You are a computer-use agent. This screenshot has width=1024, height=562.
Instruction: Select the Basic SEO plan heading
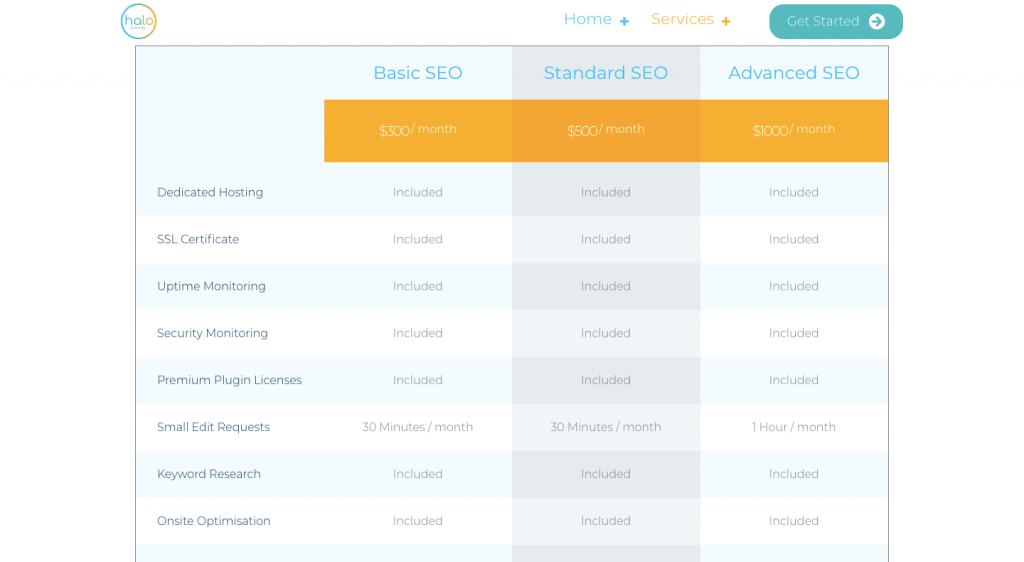418,73
